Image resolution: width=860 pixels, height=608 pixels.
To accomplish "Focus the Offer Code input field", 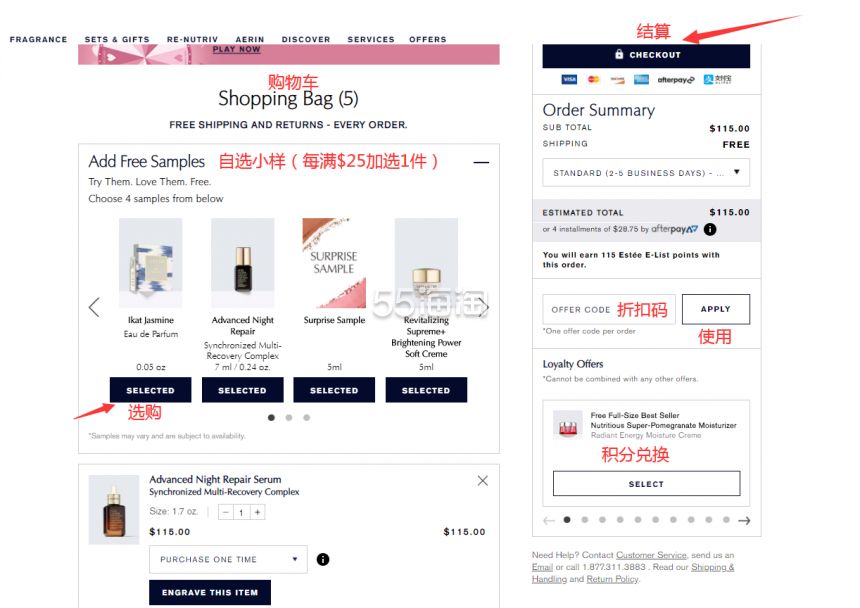I will point(609,309).
